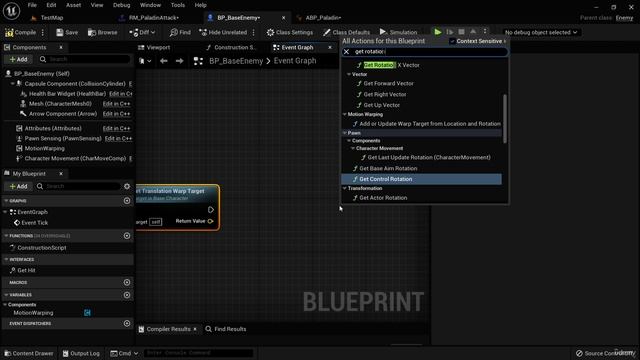This screenshot has height=360, width=640.
Task: Add a new macro with plus icon
Action: 127,282
